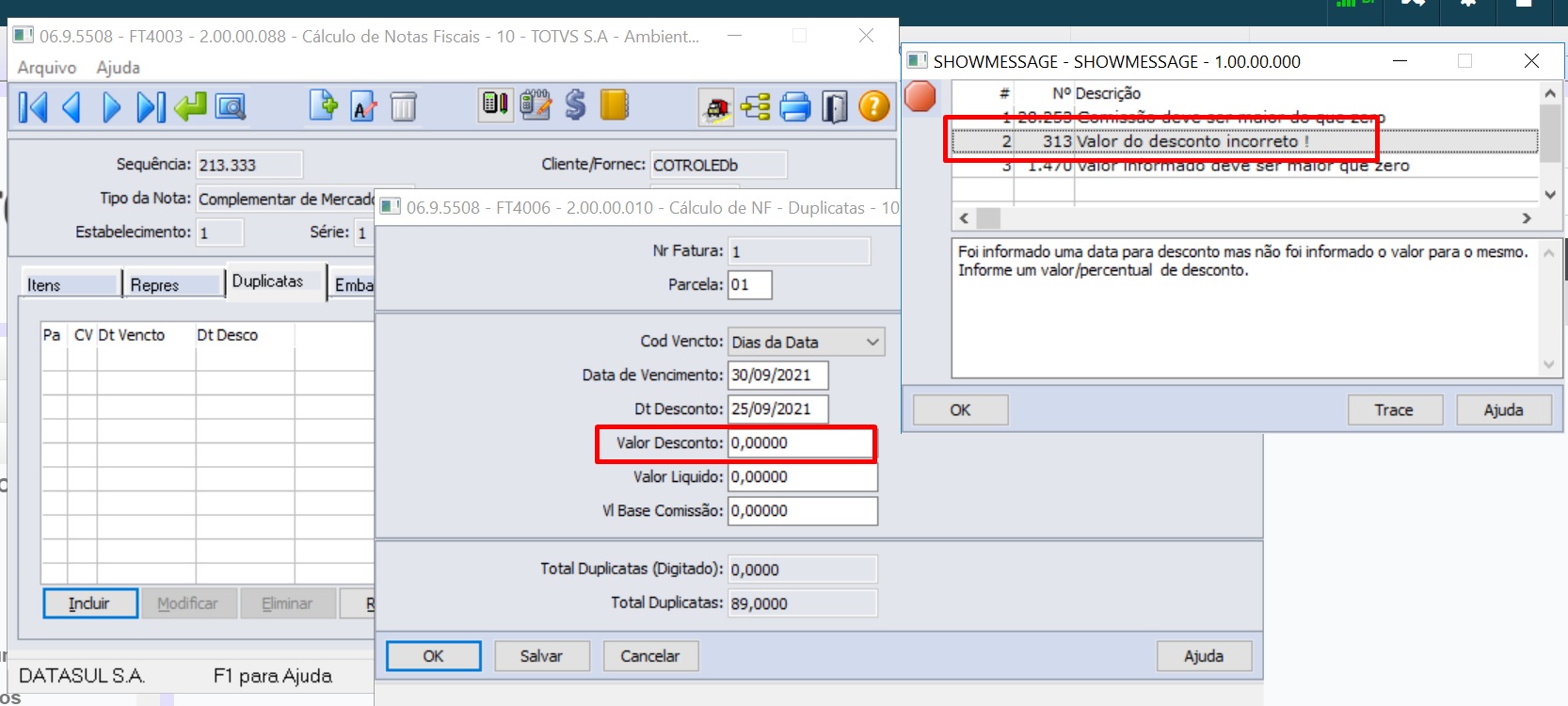Viewport: 1568px width, 706px height.
Task: Click the Descrição column header
Action: [1108, 93]
